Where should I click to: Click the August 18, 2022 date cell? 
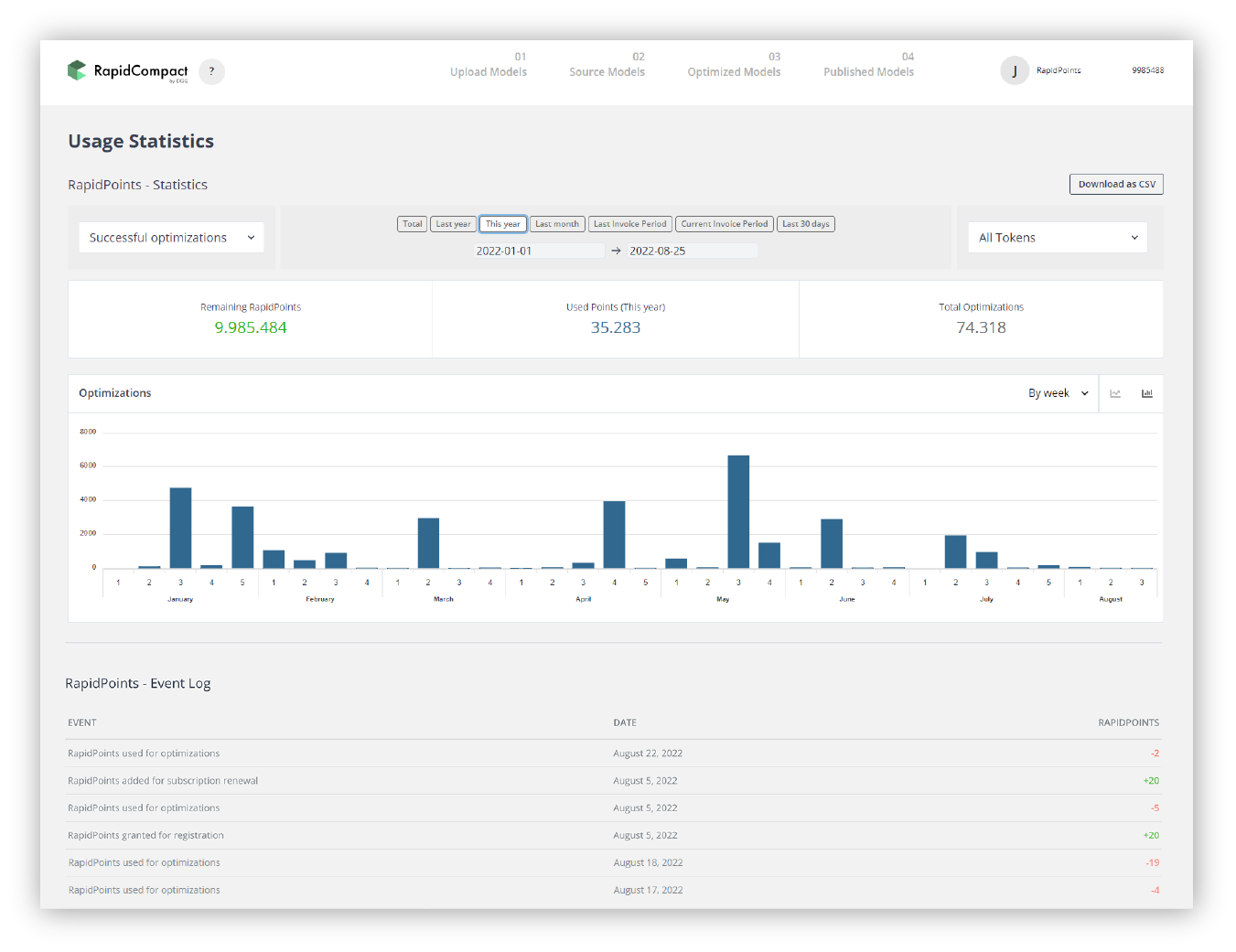coord(648,863)
